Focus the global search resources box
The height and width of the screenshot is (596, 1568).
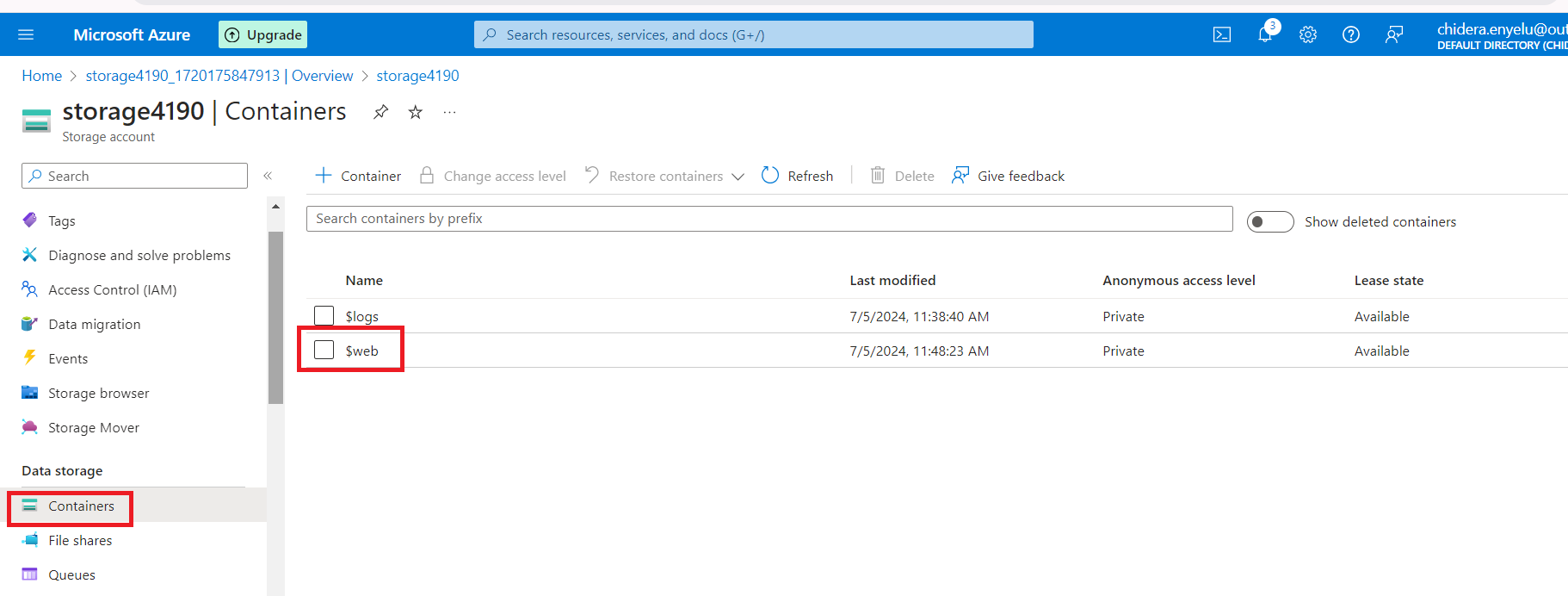tap(753, 34)
